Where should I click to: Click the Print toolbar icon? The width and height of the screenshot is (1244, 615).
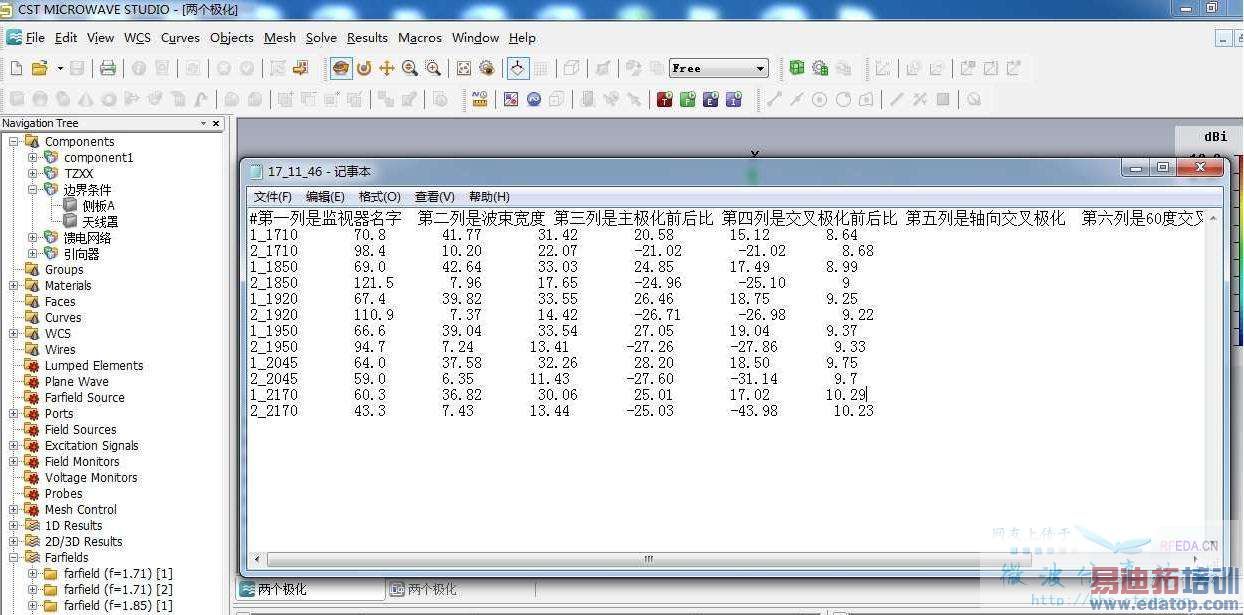[107, 68]
